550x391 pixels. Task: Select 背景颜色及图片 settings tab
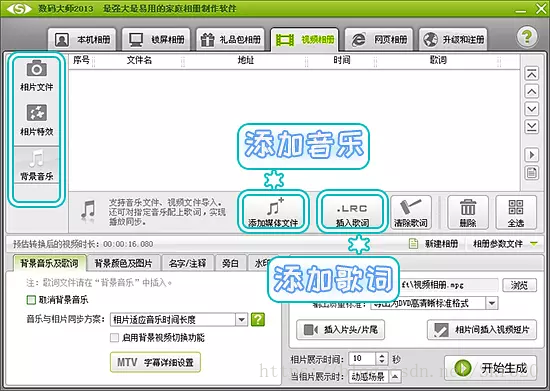(123, 263)
